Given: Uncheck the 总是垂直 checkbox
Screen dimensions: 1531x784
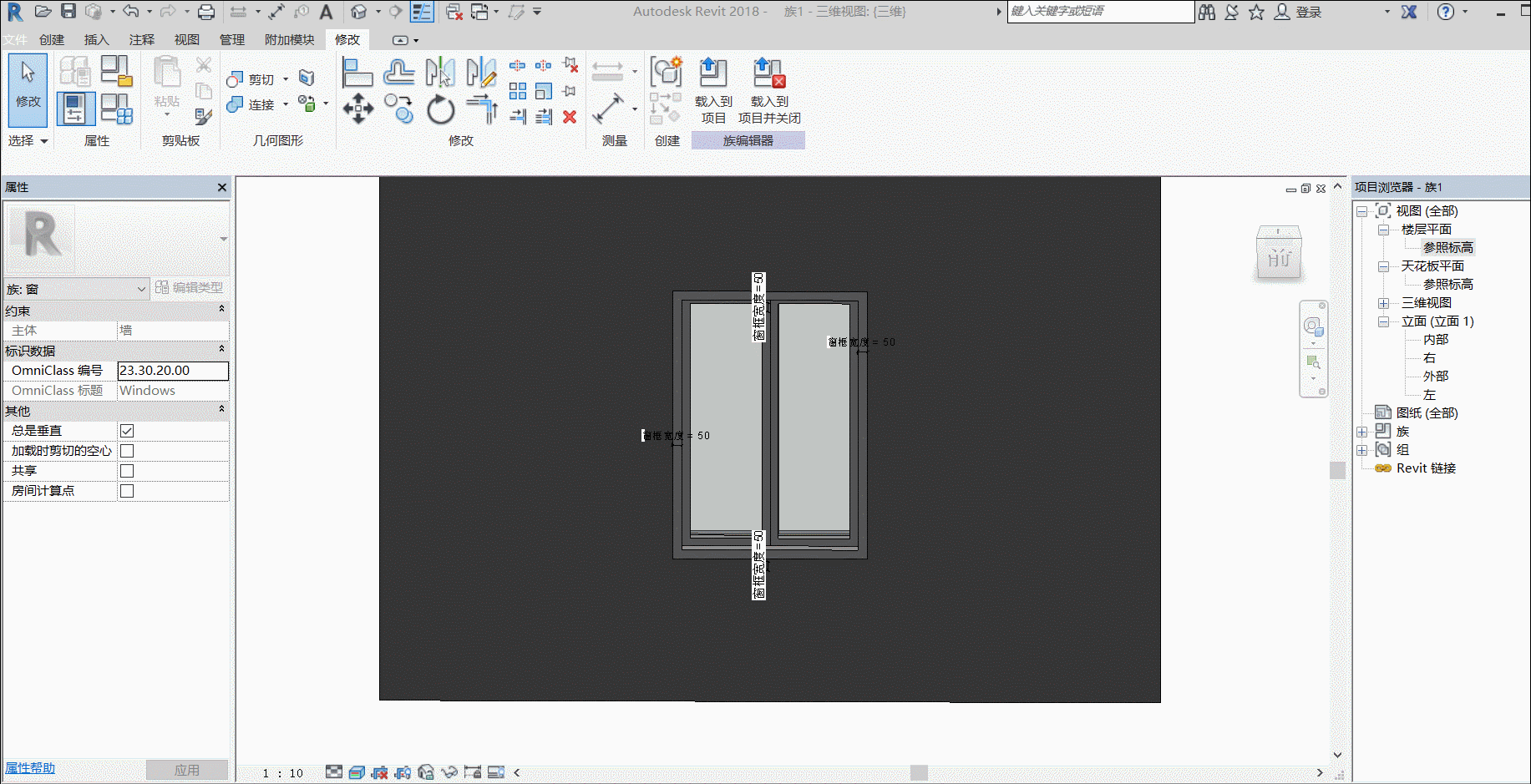Looking at the screenshot, I should [127, 431].
